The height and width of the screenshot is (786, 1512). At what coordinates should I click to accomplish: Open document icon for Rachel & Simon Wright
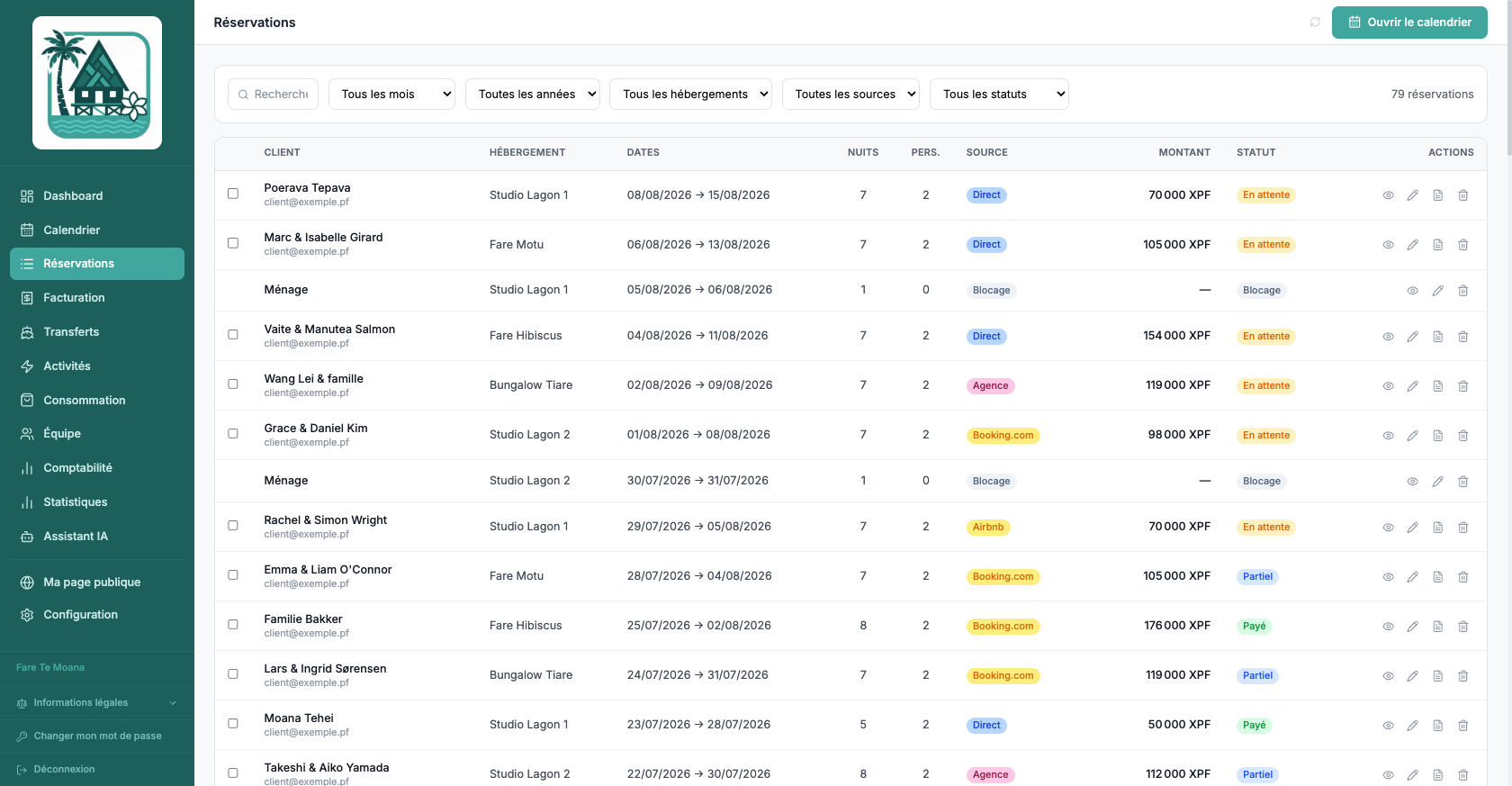[x=1438, y=528]
